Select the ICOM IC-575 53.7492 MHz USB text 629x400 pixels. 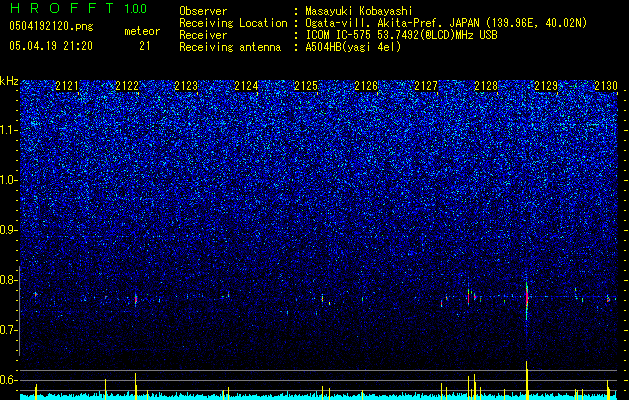pos(401,35)
